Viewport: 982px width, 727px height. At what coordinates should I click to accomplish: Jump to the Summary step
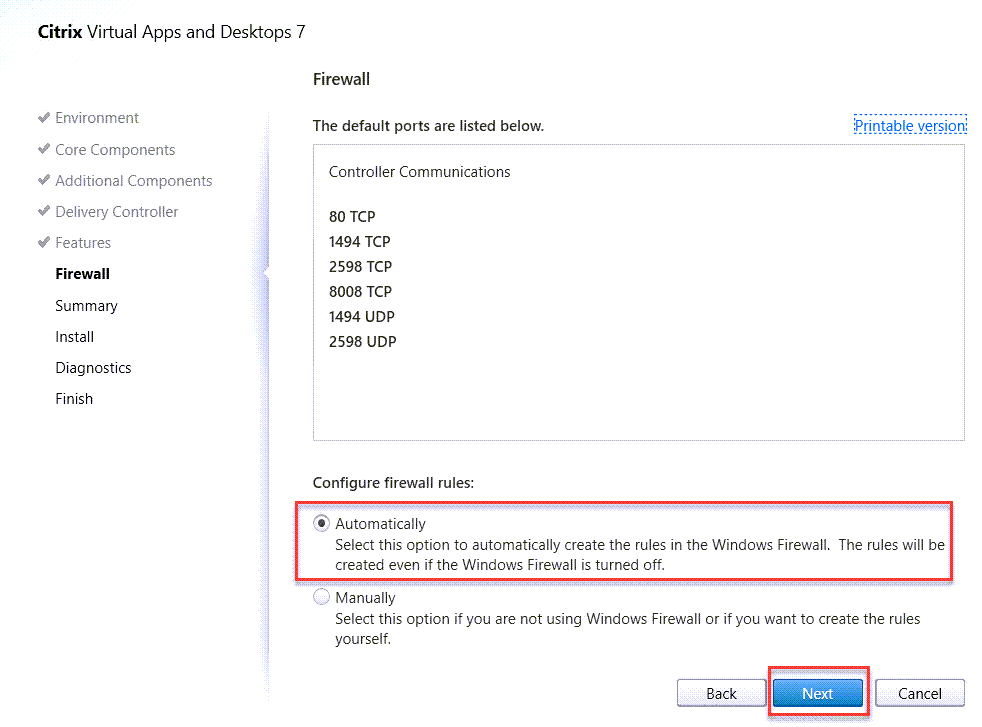86,306
